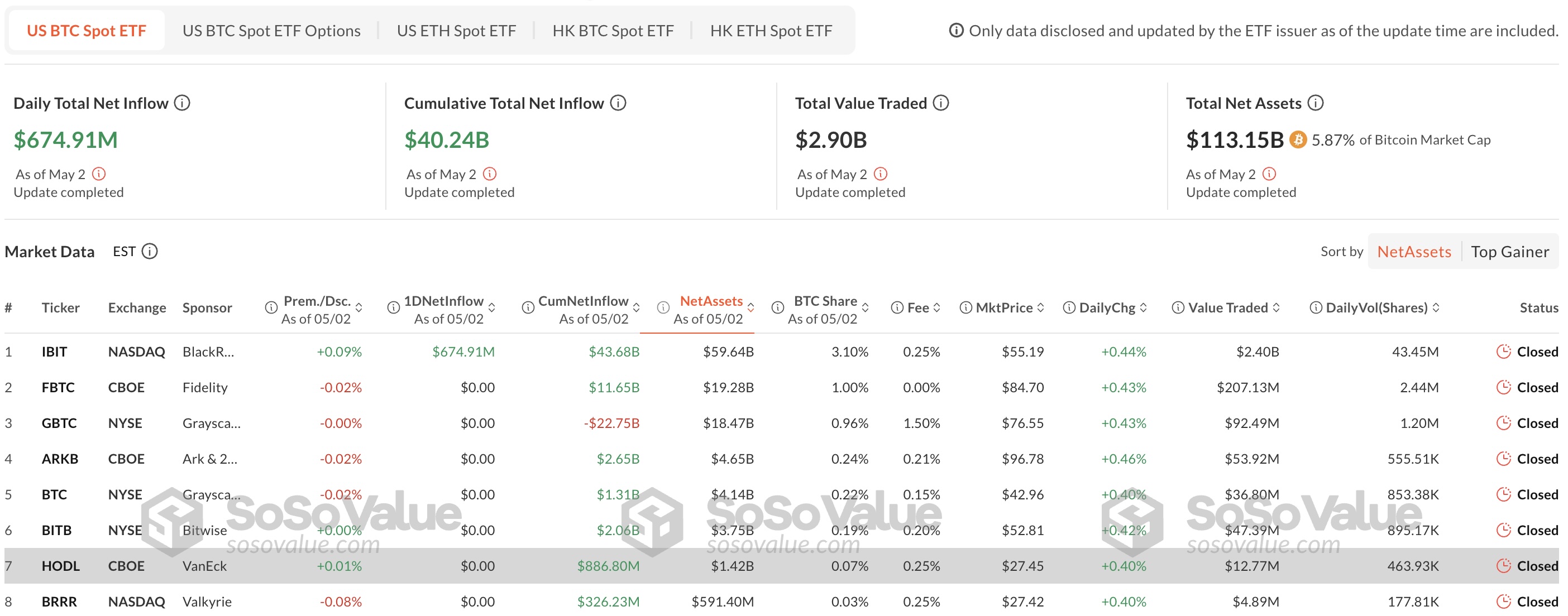Click the Closed status clock icon for BRRR
The width and height of the screenshot is (1568, 616).
(1503, 601)
